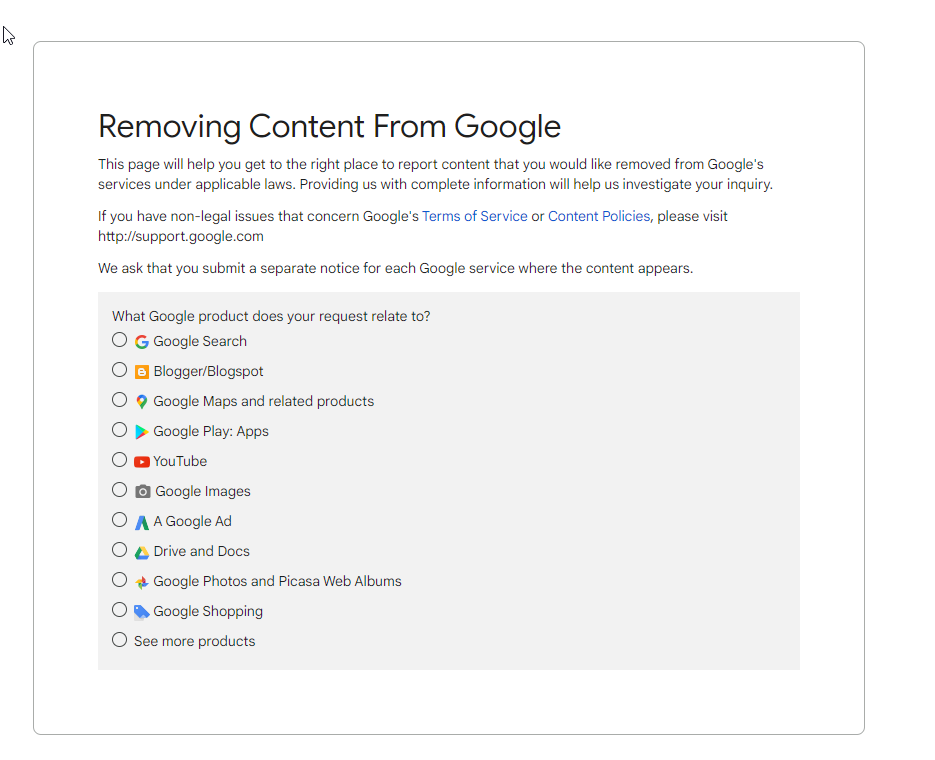This screenshot has height=760, width=935.
Task: Click the Google Photos and Picasa Web Albums label
Action: click(x=277, y=581)
